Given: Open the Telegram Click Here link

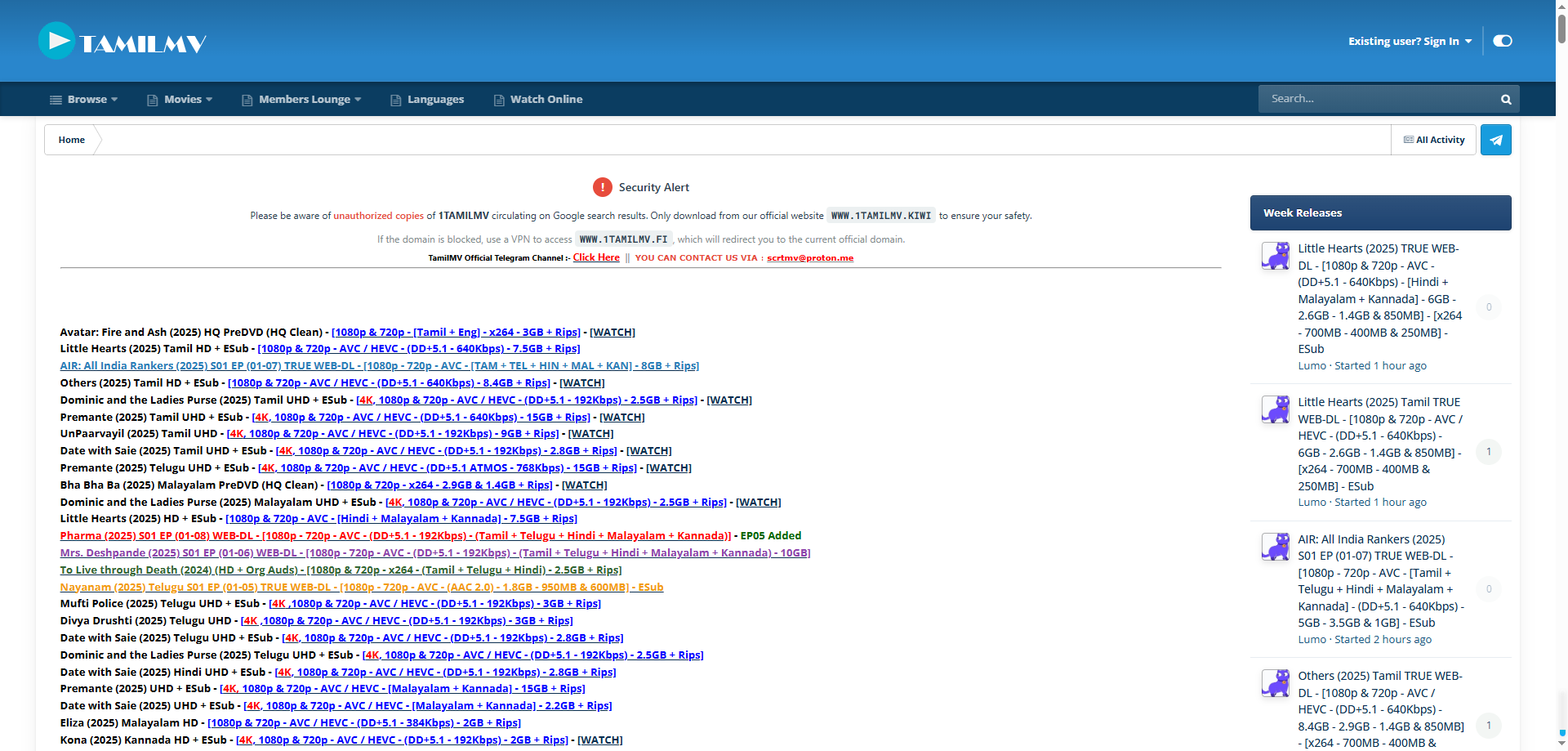Looking at the screenshot, I should (x=595, y=257).
